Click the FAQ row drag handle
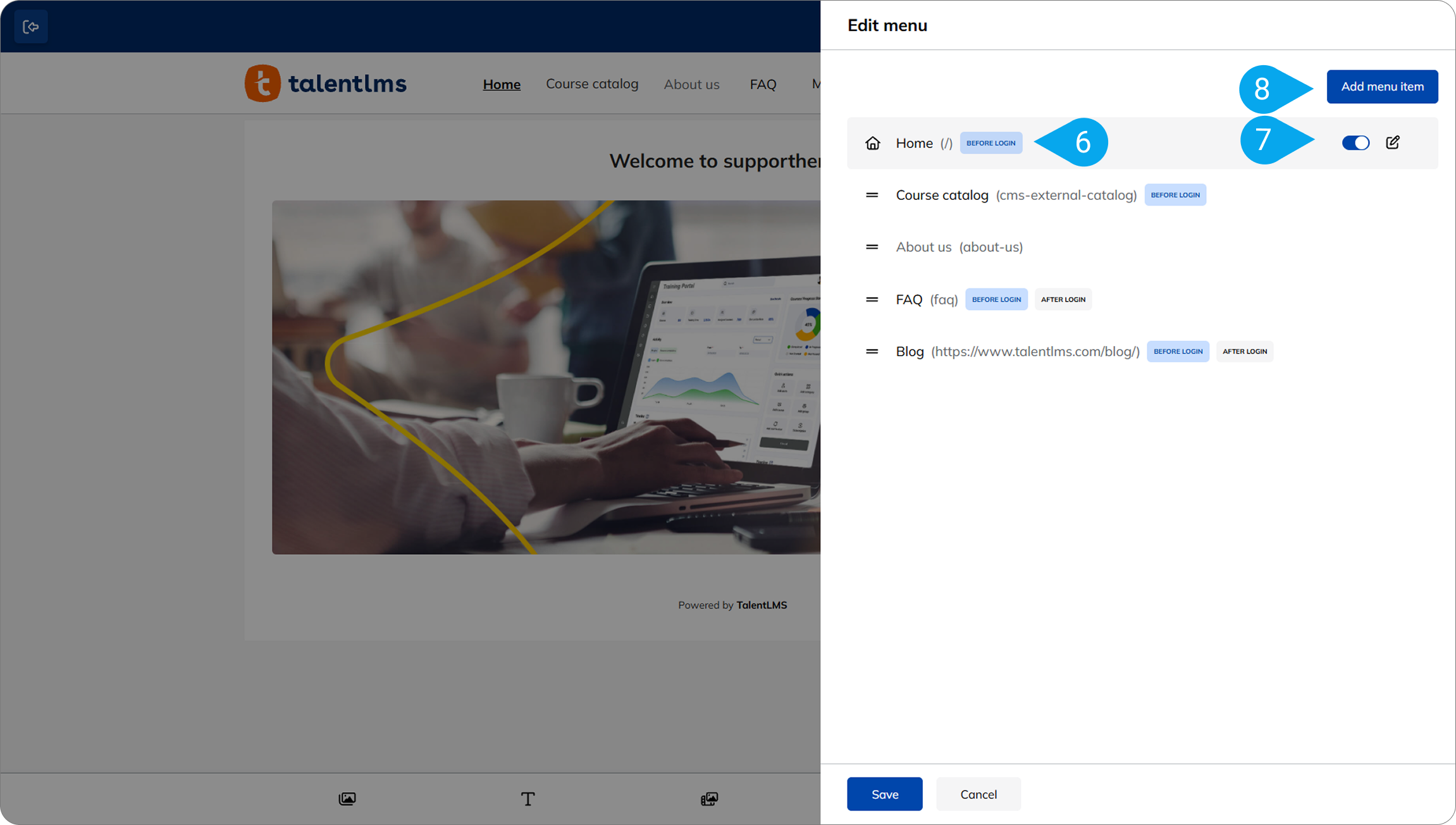1456x825 pixels. [872, 299]
